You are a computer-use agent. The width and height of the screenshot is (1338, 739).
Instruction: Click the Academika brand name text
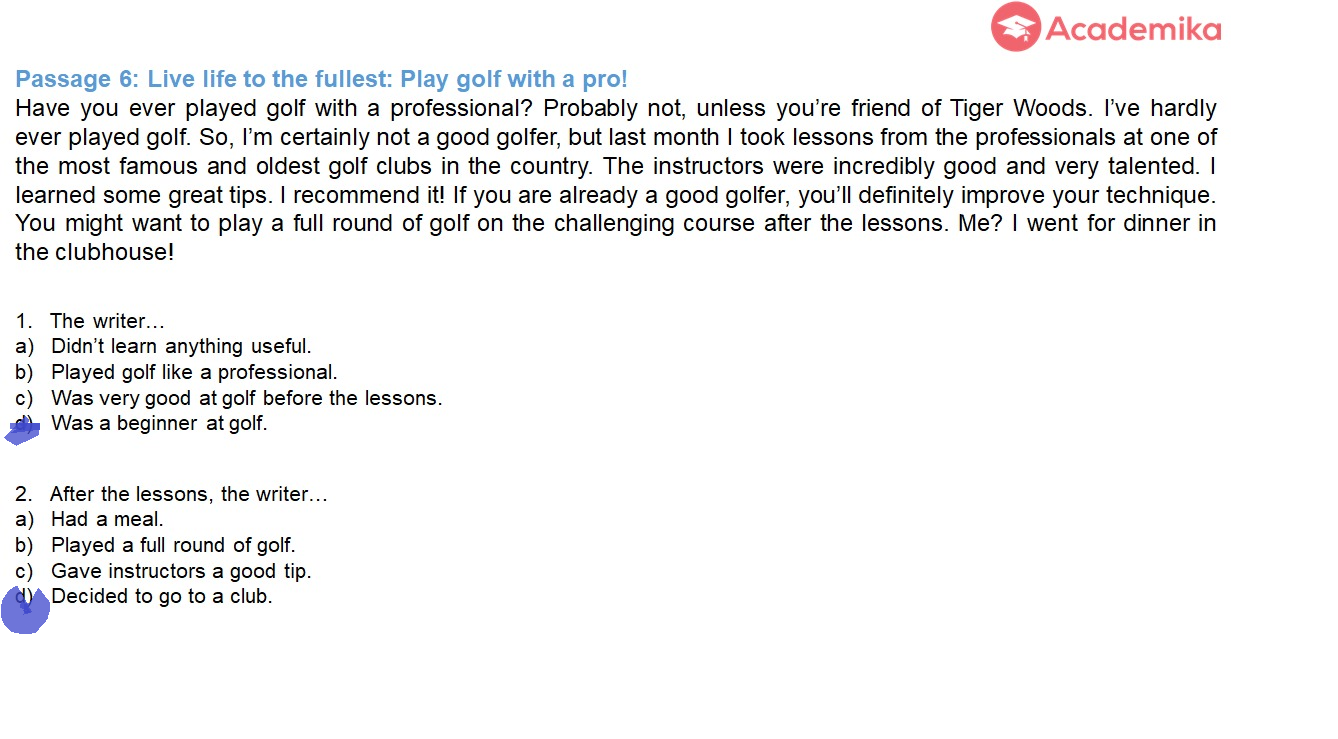tap(1134, 29)
